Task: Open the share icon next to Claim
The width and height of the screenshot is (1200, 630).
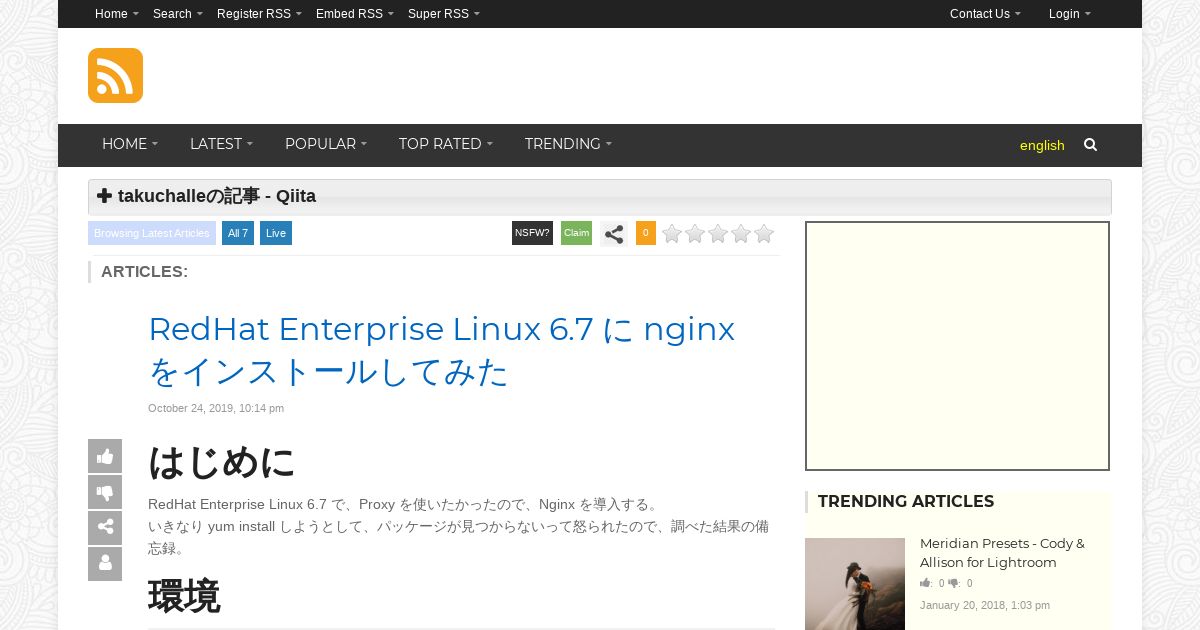Action: point(614,234)
